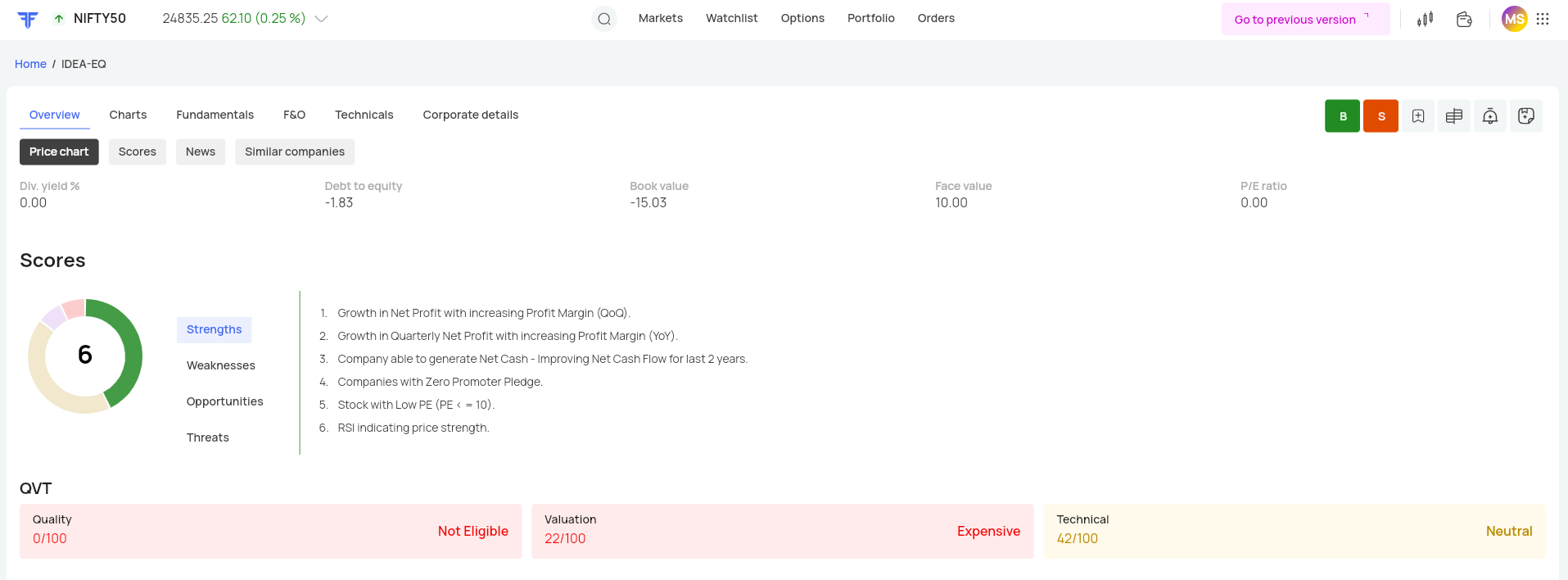Go to the Options menu
1568x580 pixels.
coord(802,18)
